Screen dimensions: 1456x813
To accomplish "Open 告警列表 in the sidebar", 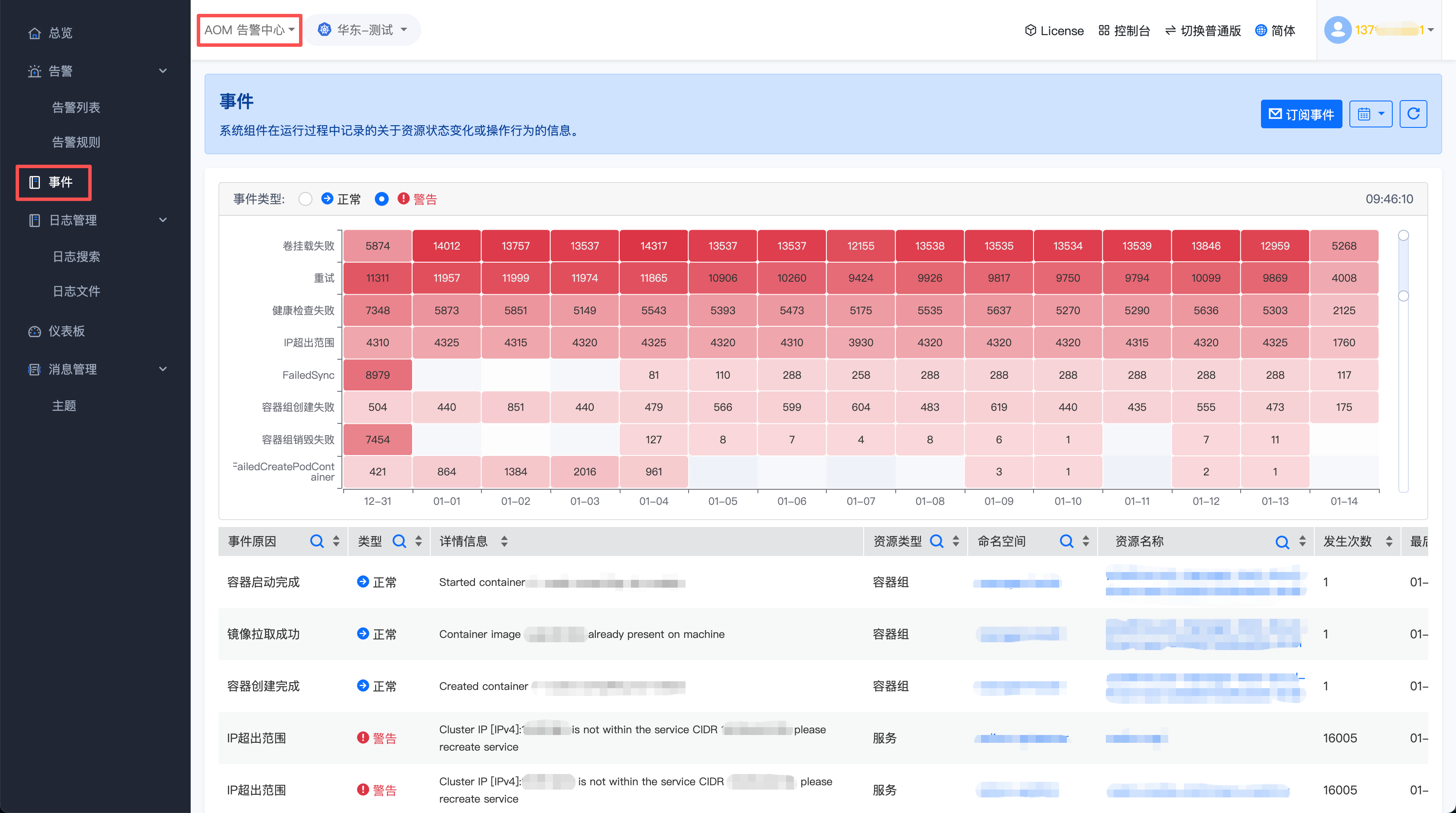I will click(76, 107).
